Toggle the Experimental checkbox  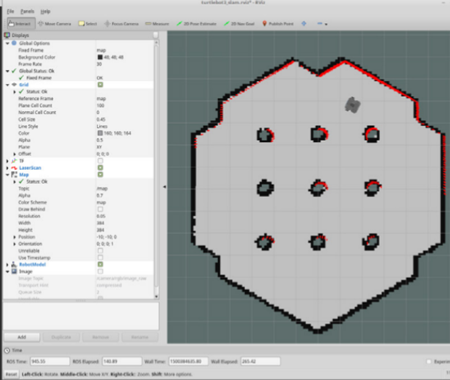[x=429, y=361]
